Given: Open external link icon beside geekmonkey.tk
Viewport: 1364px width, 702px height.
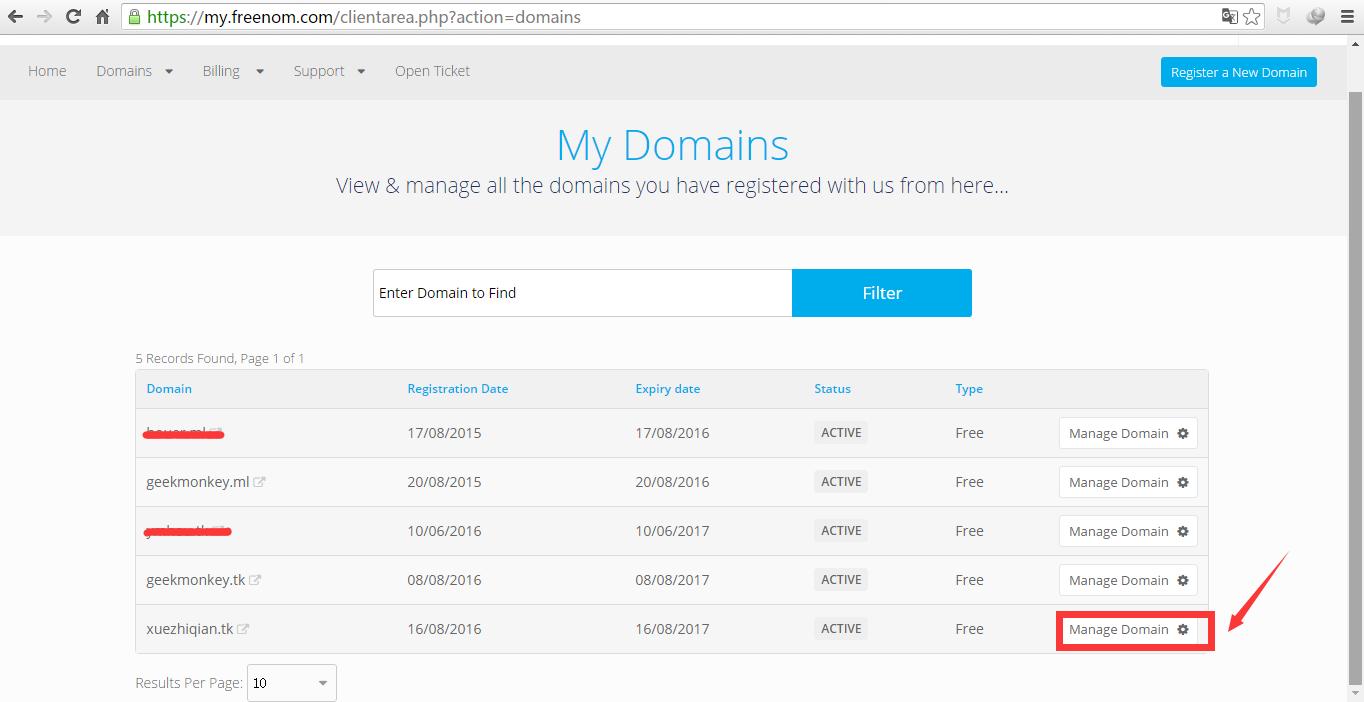Looking at the screenshot, I should pos(255,580).
